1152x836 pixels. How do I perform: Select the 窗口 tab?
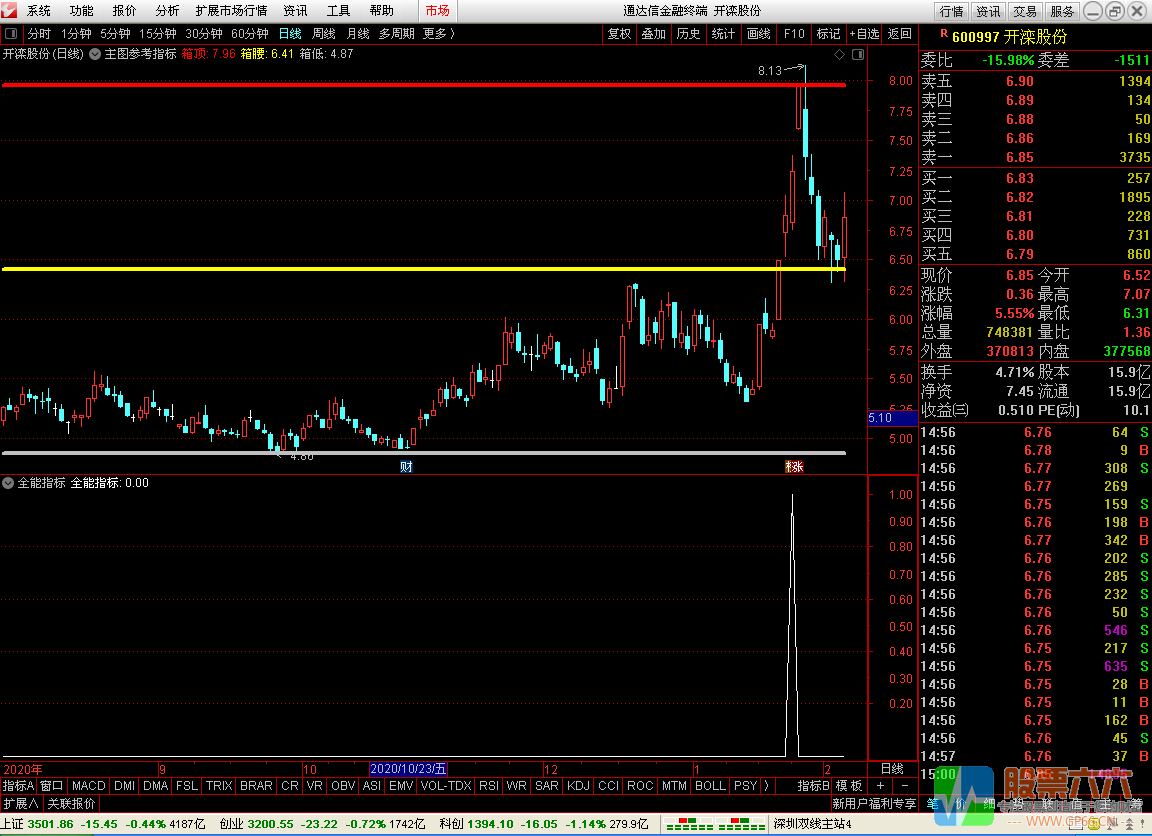(x=51, y=785)
